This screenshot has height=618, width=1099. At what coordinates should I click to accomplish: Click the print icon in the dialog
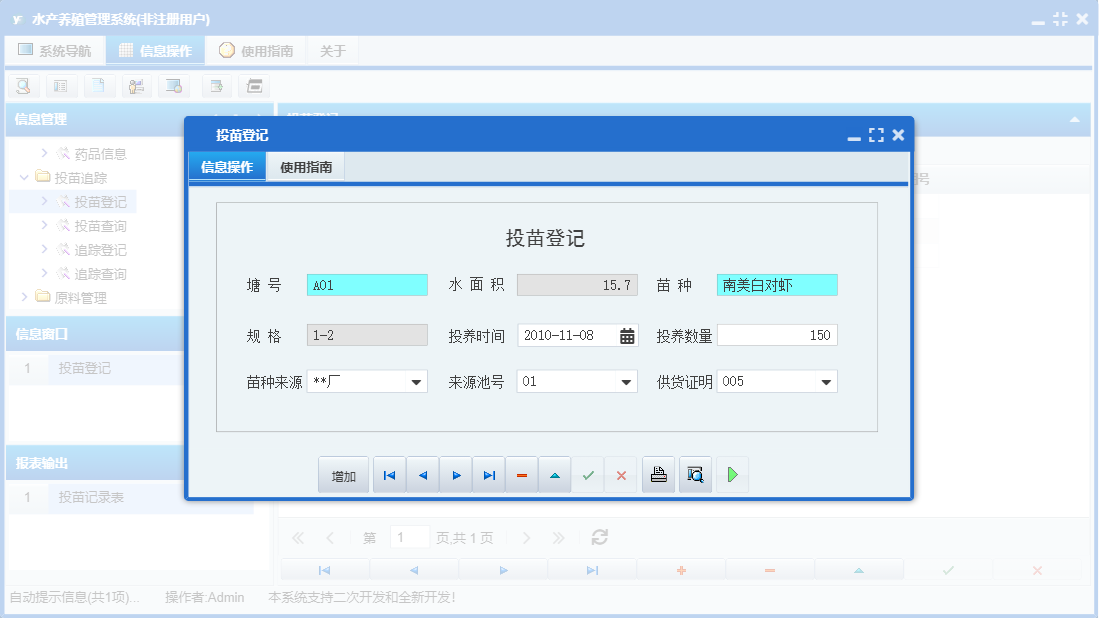[658, 474]
